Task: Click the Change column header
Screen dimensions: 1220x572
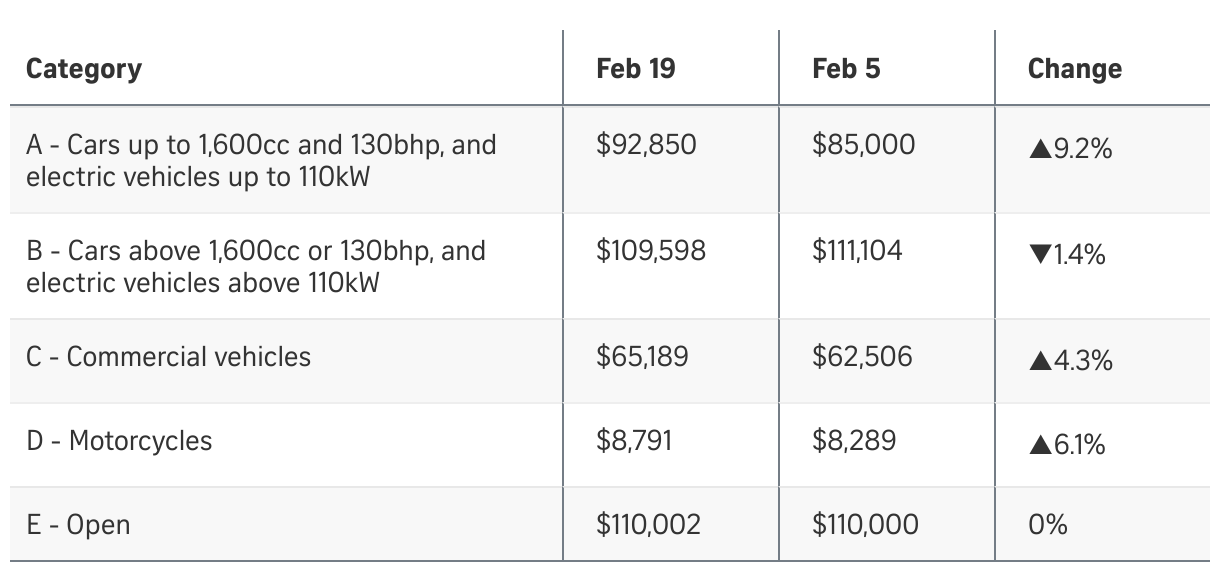Action: point(1074,69)
